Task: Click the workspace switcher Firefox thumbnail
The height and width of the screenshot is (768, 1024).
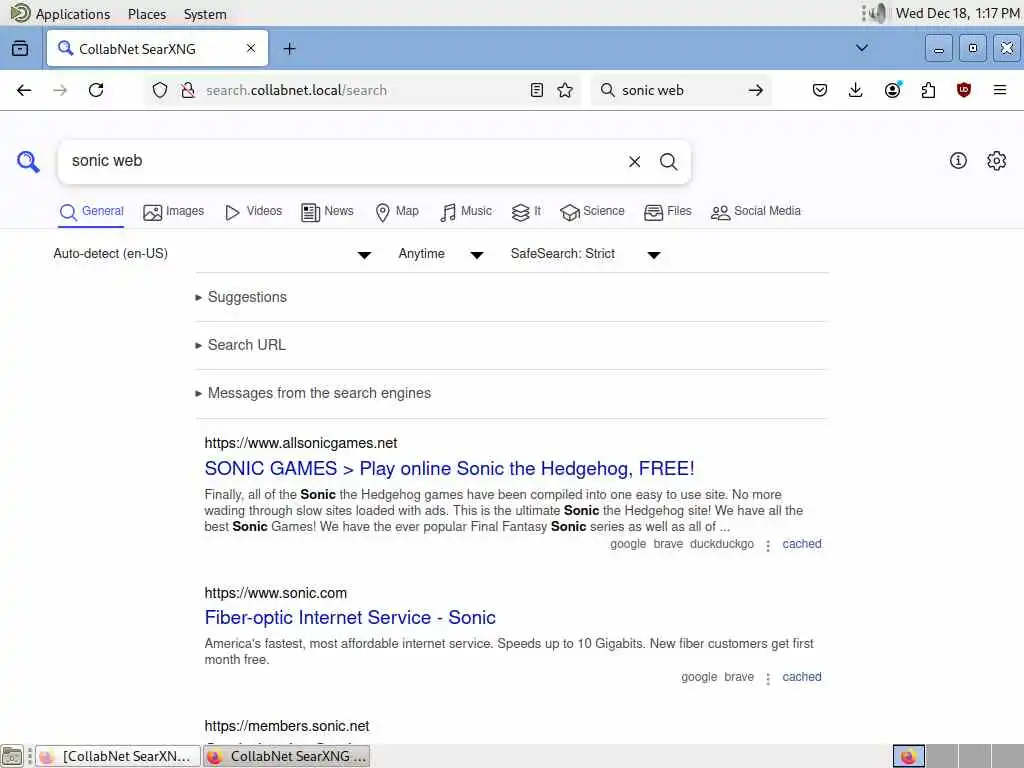Action: click(908, 756)
